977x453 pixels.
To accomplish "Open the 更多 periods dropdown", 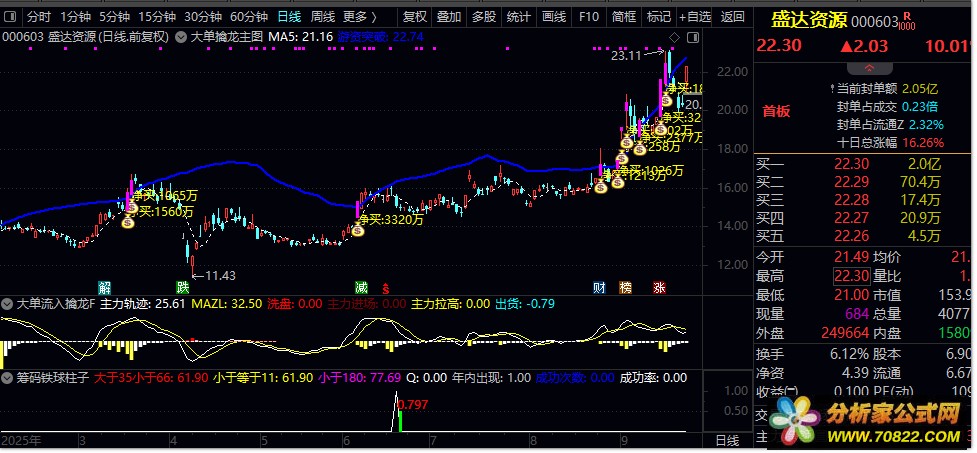I will pos(360,17).
